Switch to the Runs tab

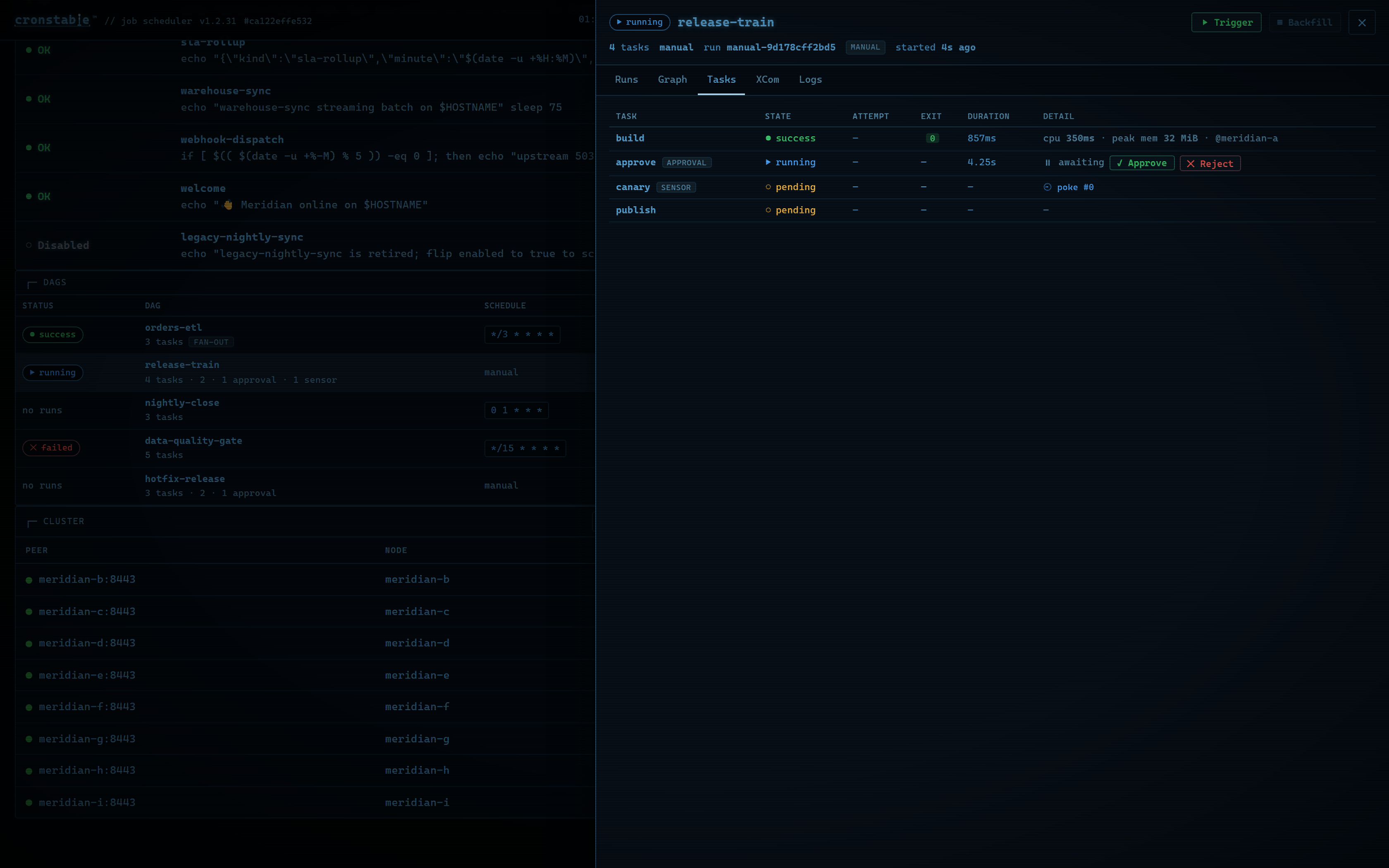(x=626, y=79)
